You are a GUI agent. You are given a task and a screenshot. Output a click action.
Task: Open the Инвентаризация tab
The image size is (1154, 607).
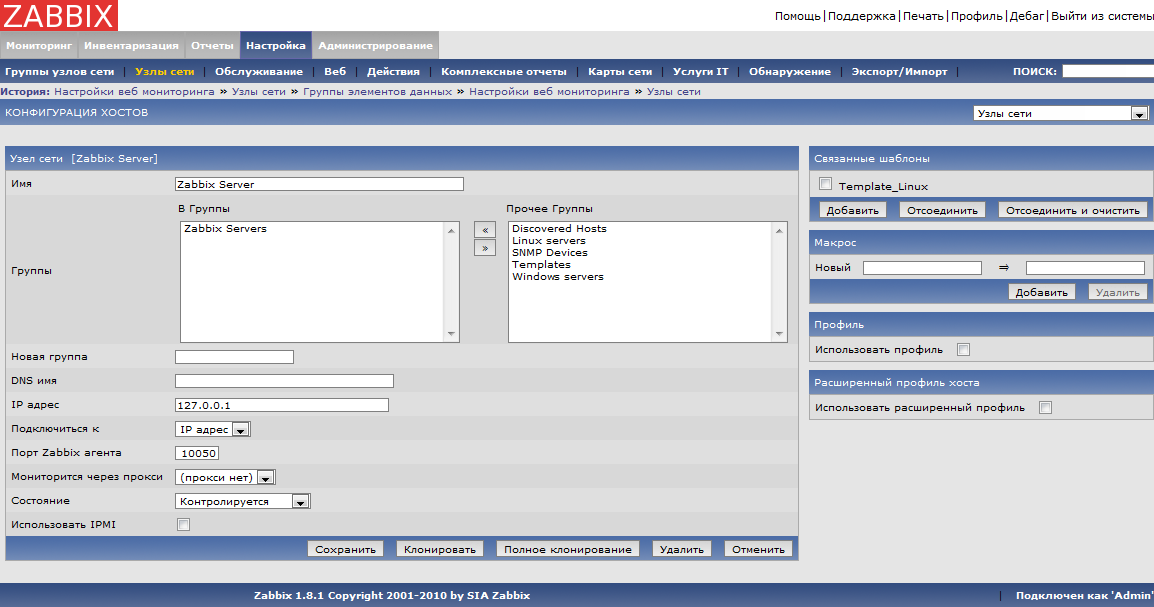coord(131,46)
